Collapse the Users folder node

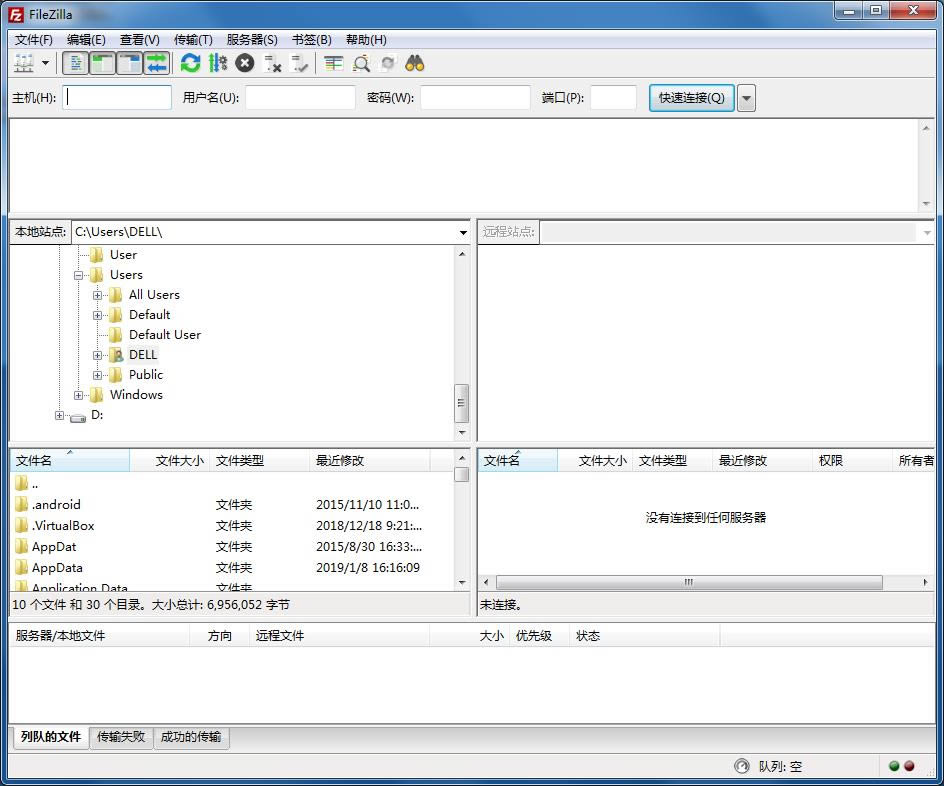tap(78, 276)
